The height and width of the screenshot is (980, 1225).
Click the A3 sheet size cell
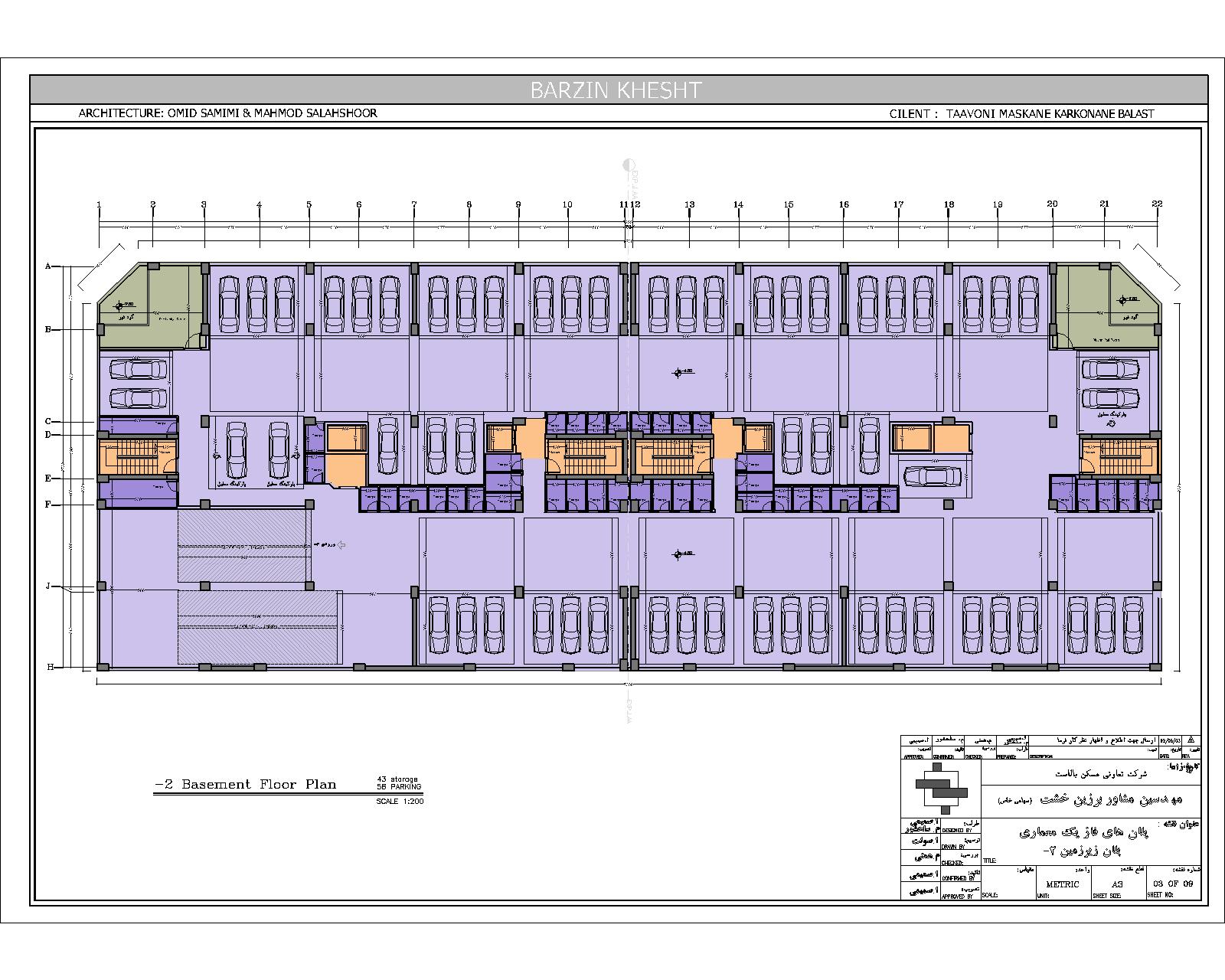(x=1116, y=884)
